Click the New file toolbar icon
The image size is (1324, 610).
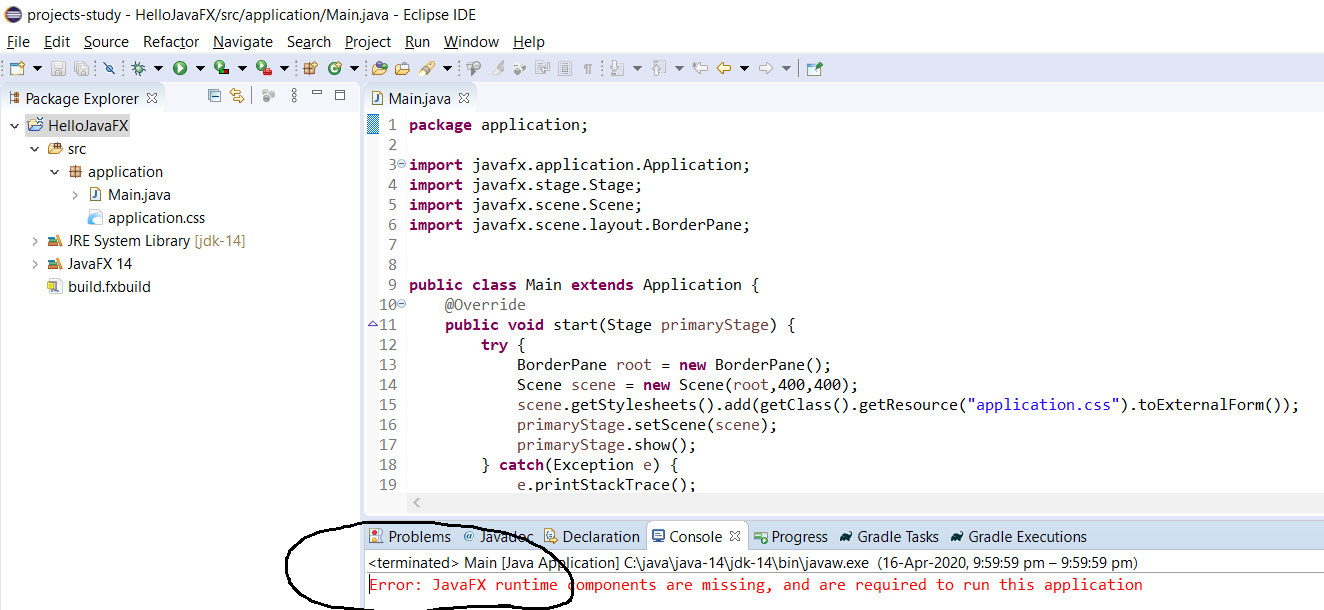[16, 68]
